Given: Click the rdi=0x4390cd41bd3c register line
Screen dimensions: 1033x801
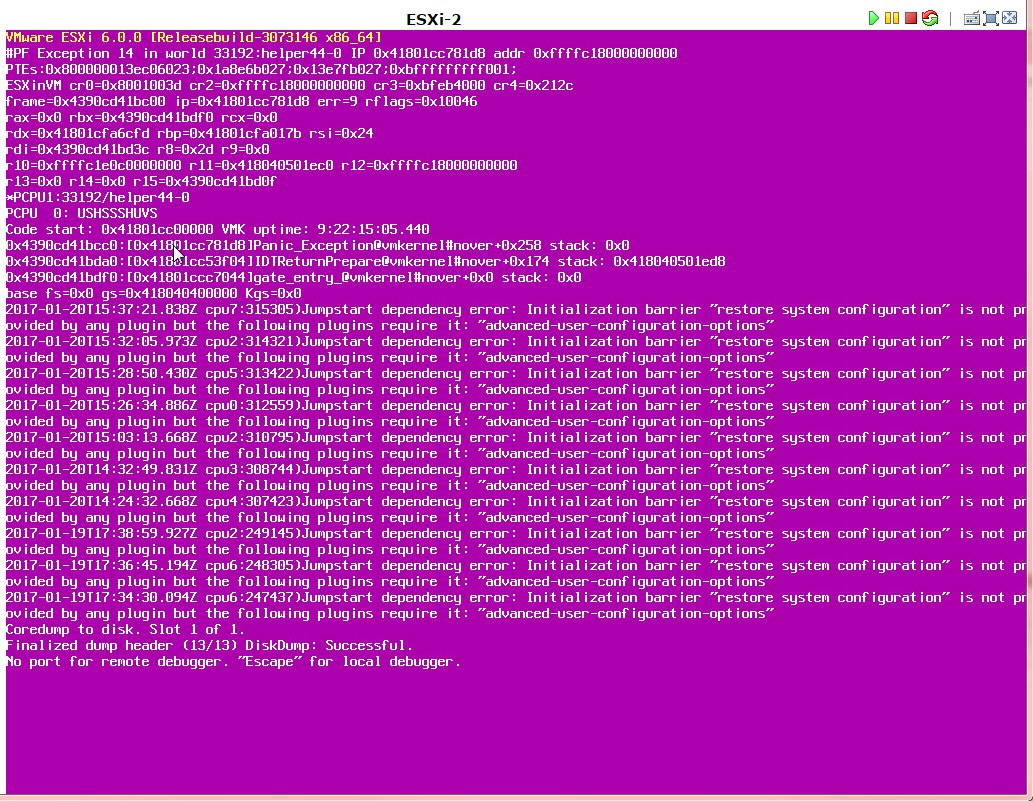Looking at the screenshot, I should 138,150.
